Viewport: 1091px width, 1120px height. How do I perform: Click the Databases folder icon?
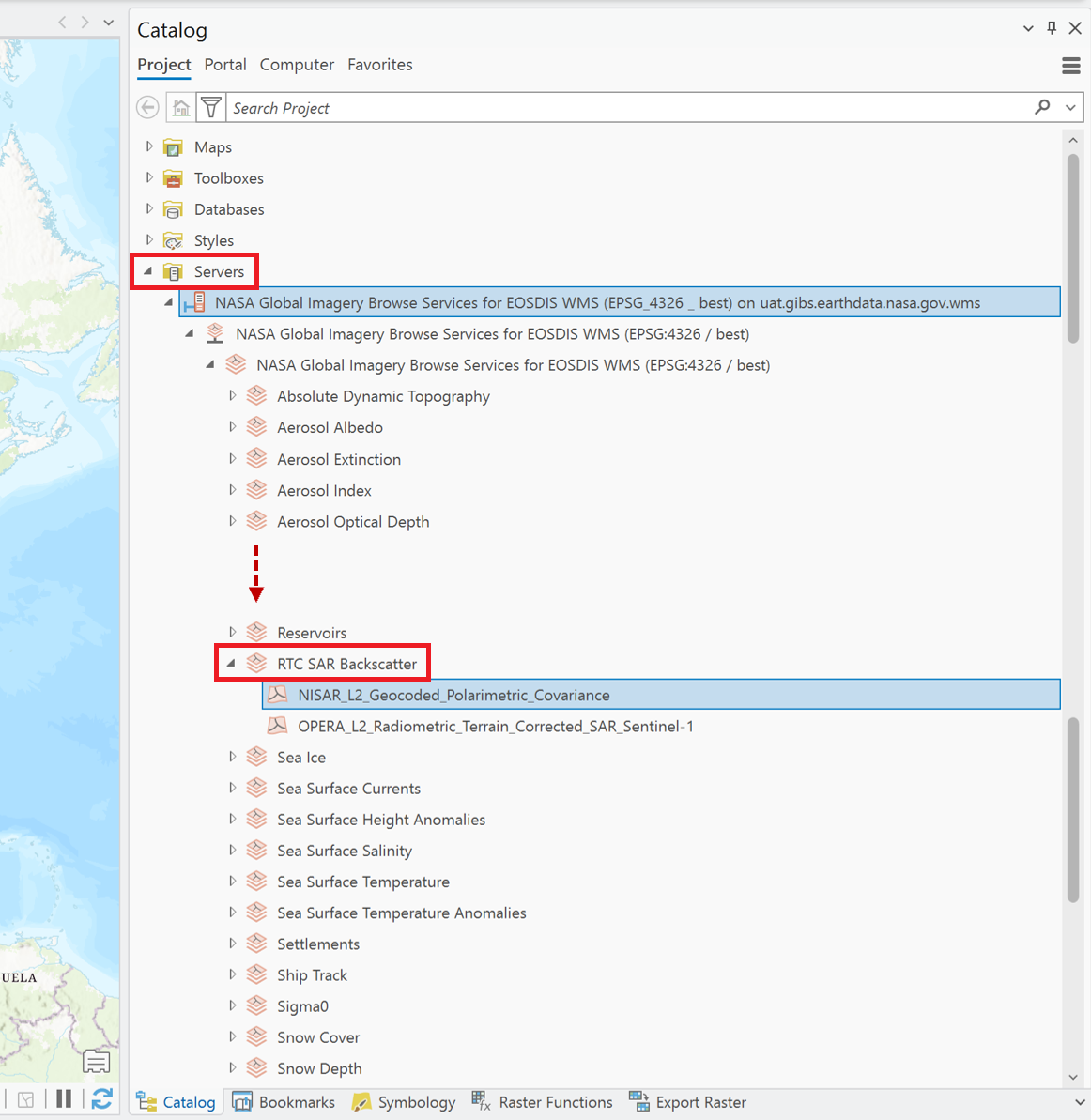tap(173, 210)
